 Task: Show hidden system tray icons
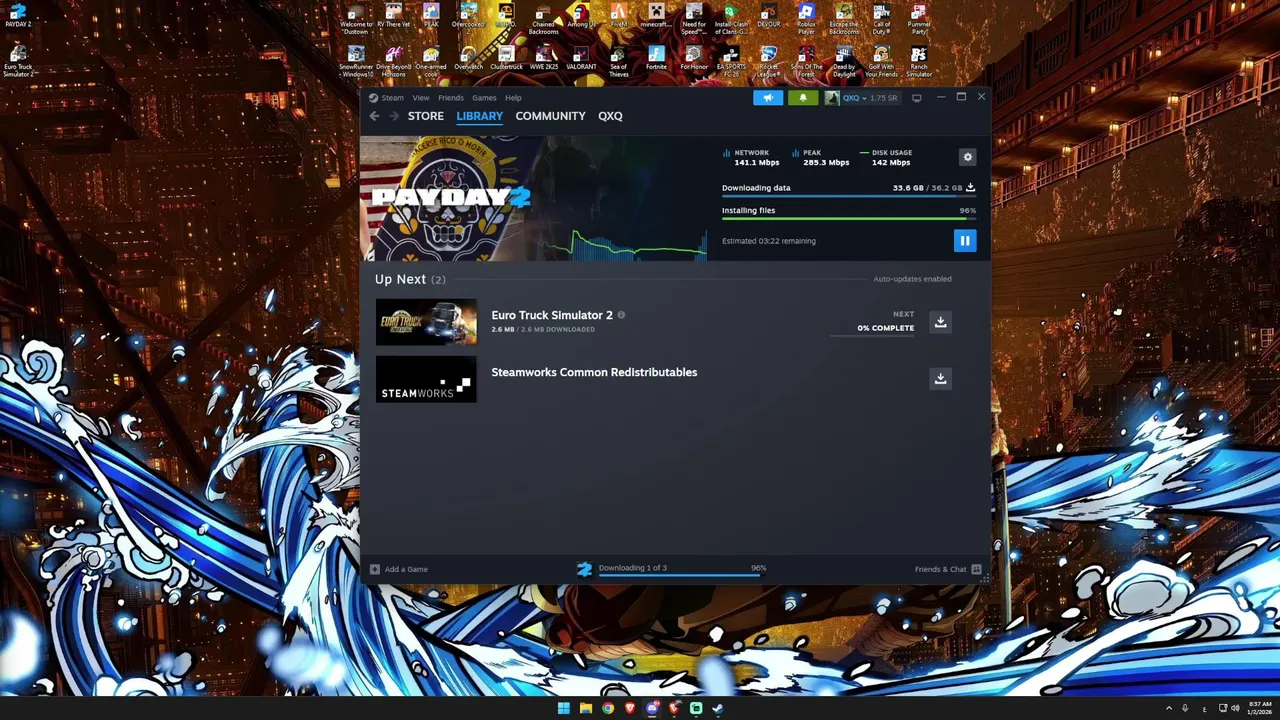pyautogui.click(x=1169, y=708)
